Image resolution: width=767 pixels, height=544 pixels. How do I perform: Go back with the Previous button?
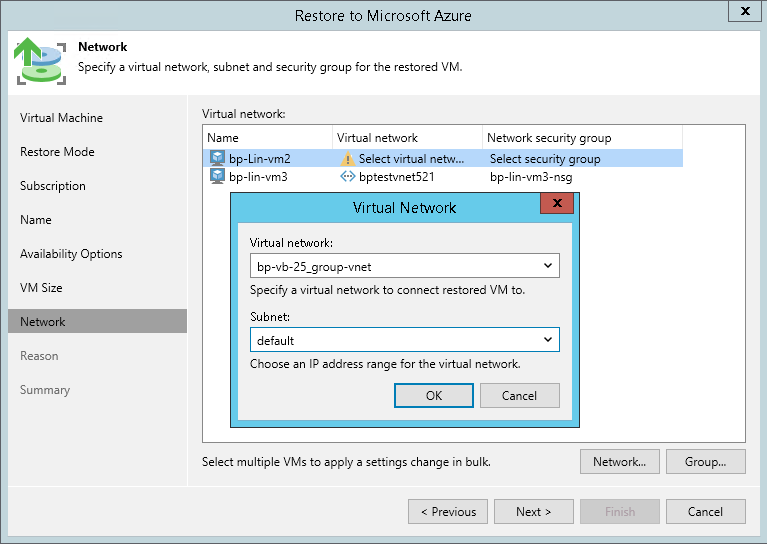pyautogui.click(x=448, y=512)
